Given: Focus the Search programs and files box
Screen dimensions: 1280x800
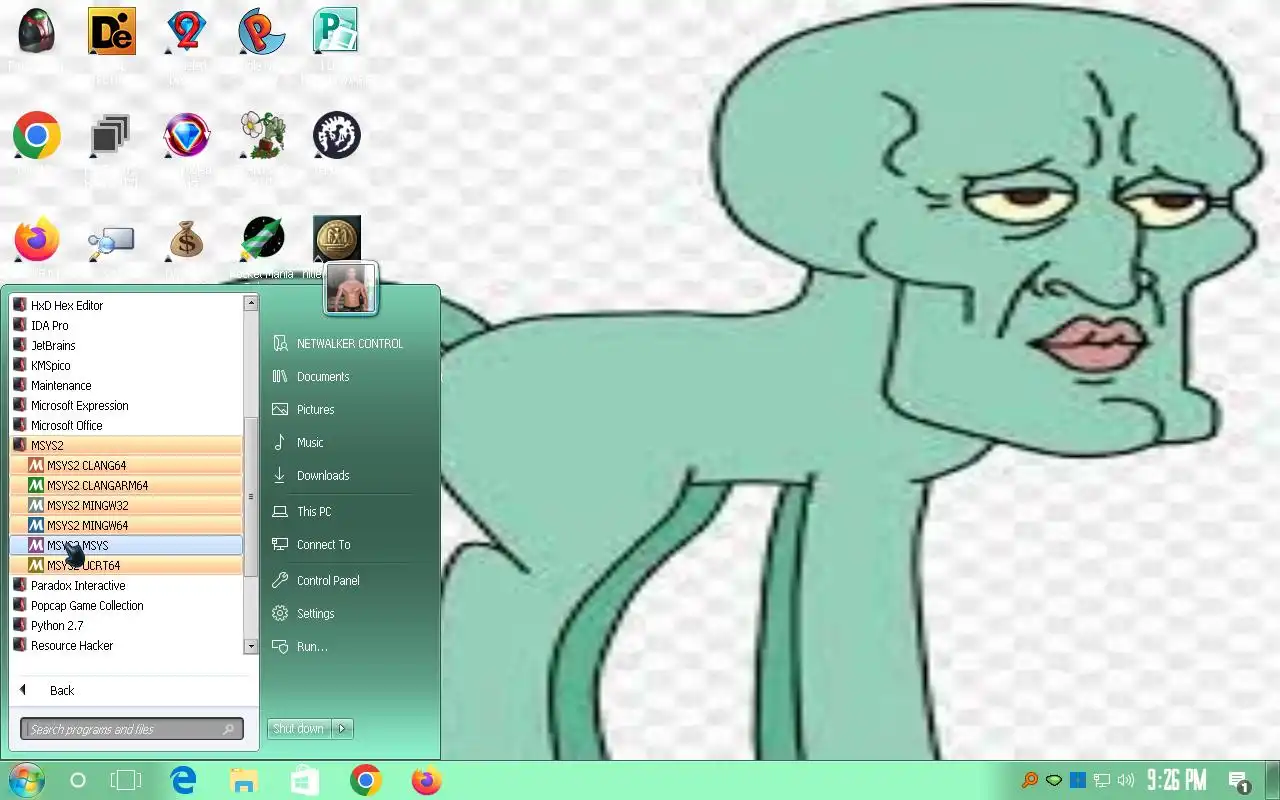Looking at the screenshot, I should pyautogui.click(x=131, y=729).
